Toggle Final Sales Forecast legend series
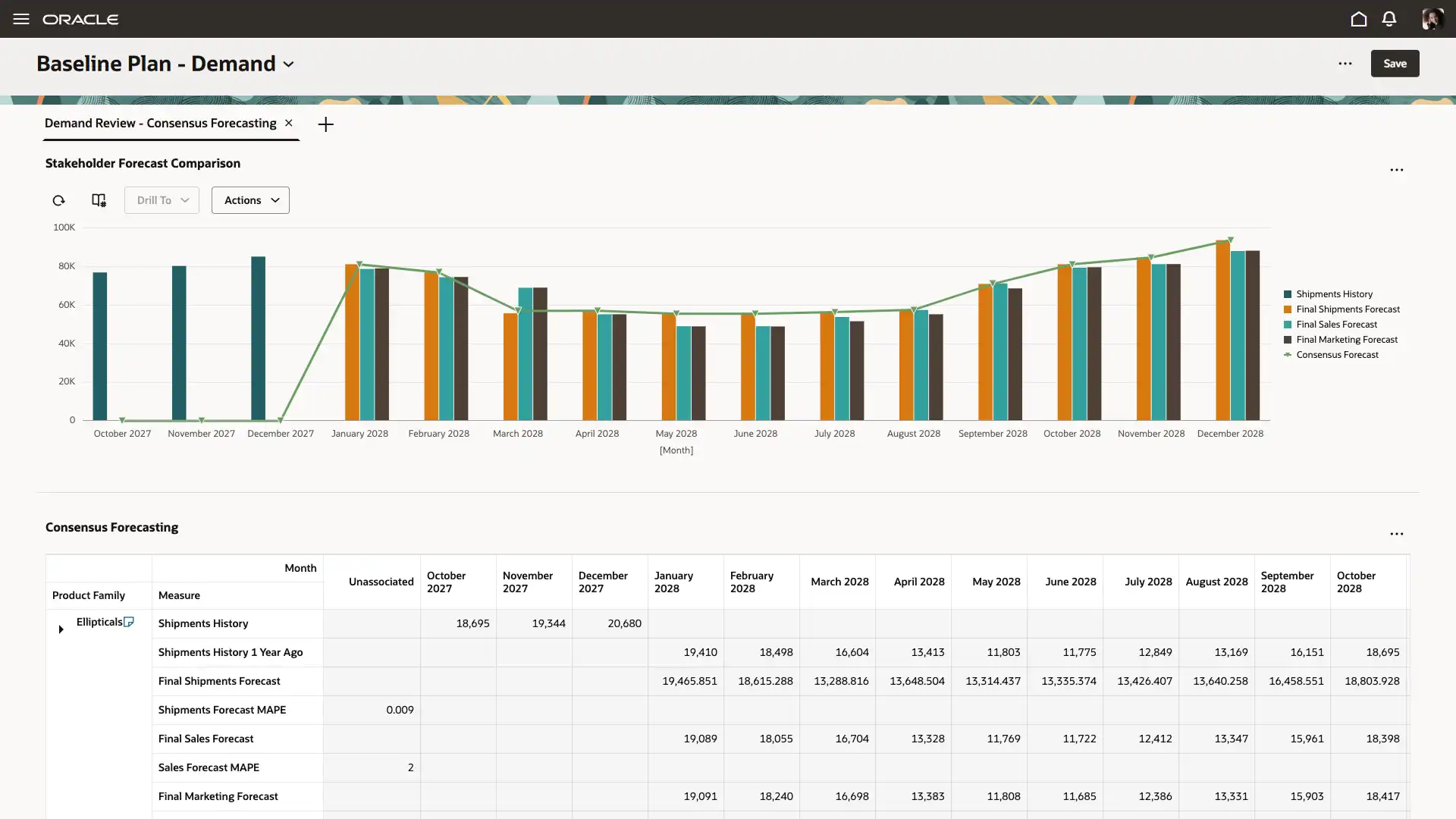This screenshot has width=1456, height=819. click(x=1335, y=325)
